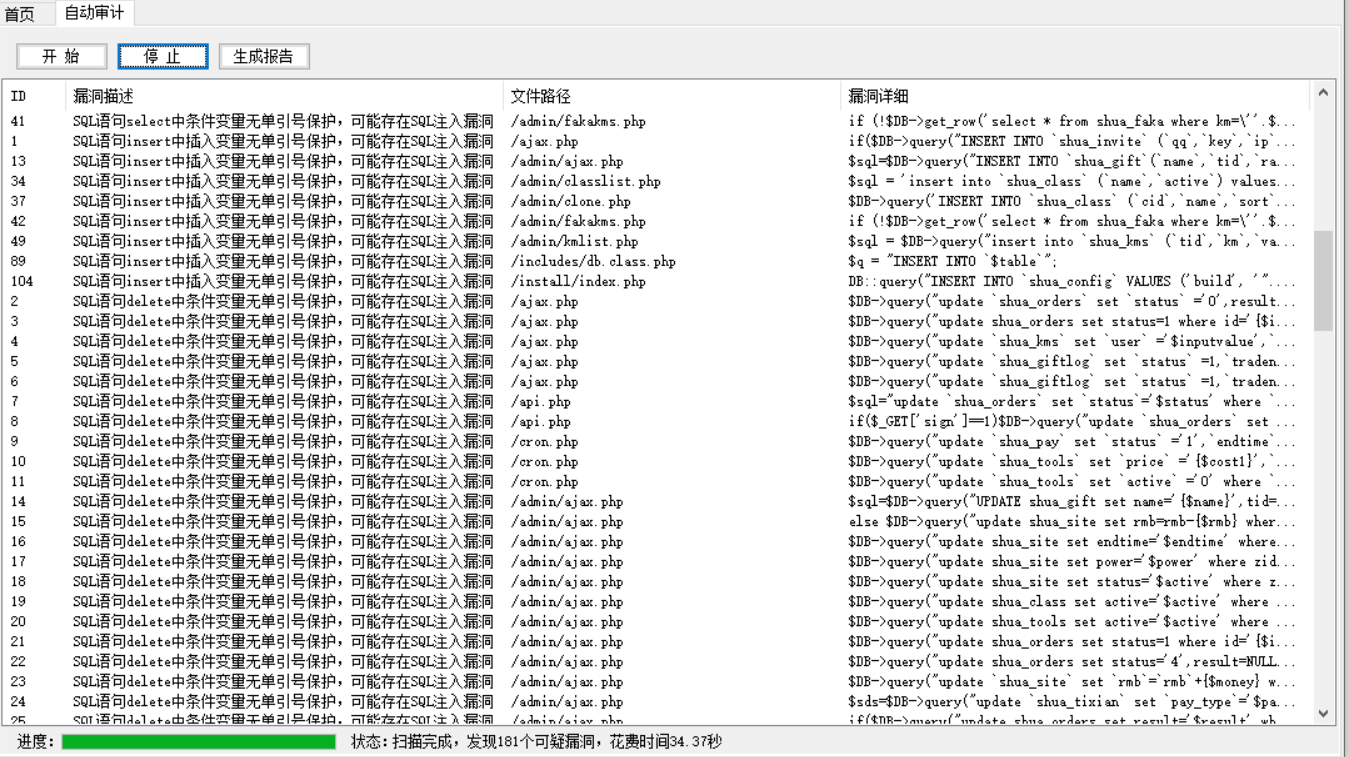Click the select-statement description in row 41
1349x757 pixels.
[x=283, y=121]
